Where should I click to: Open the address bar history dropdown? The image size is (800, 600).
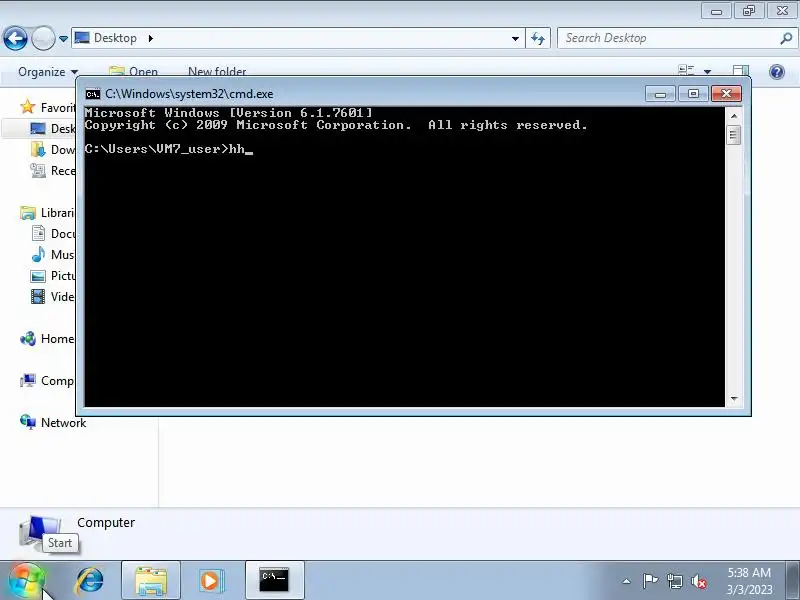point(515,39)
